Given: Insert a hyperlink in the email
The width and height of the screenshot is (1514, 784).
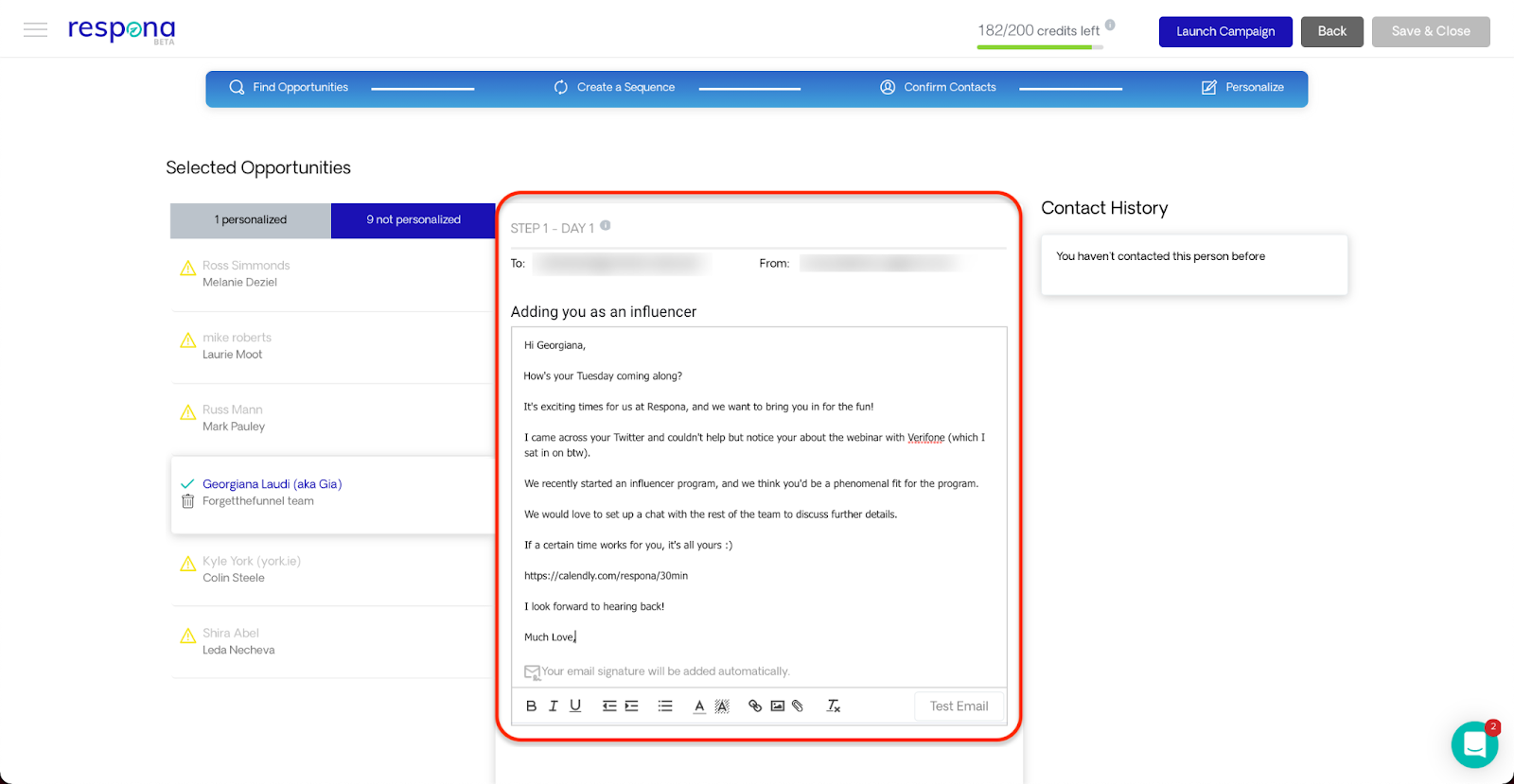Looking at the screenshot, I should (x=755, y=706).
